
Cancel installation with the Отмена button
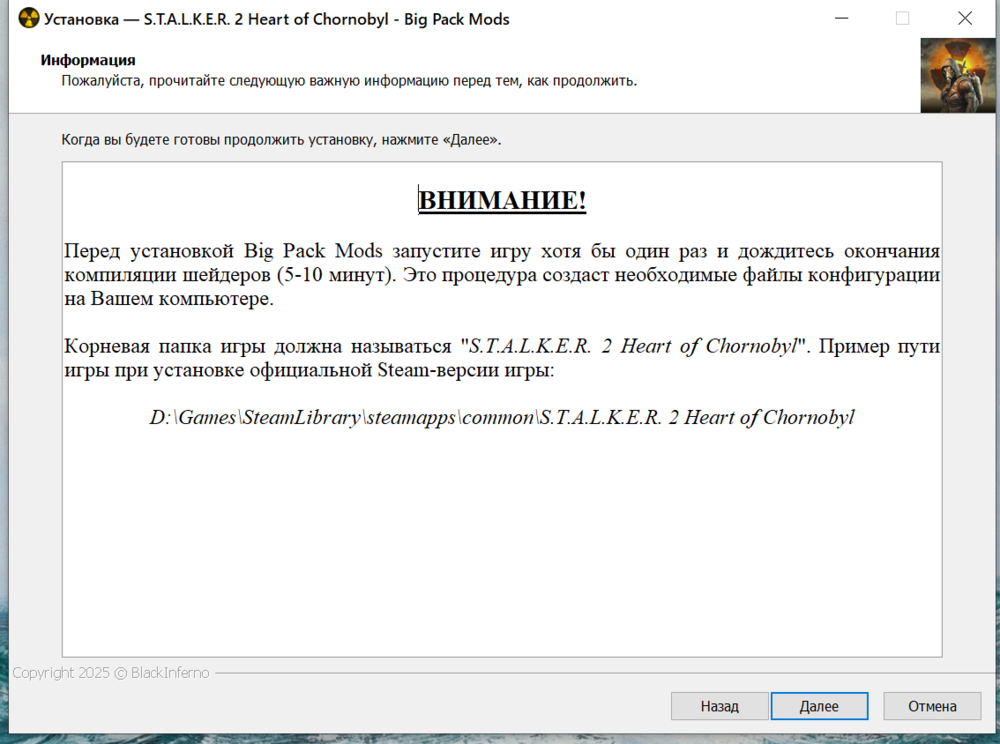[x=932, y=706]
